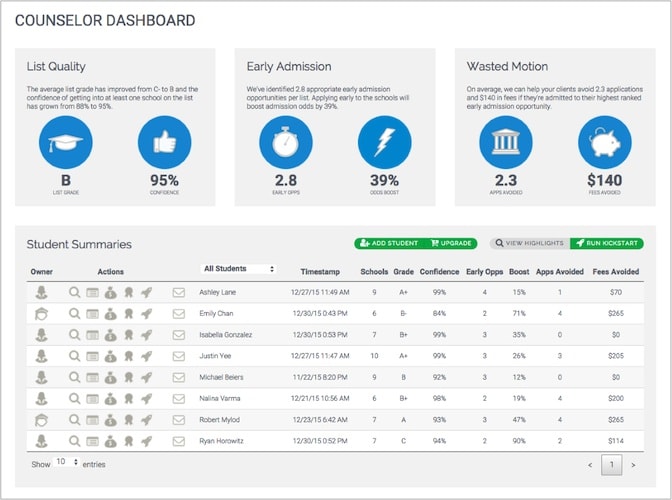The width and height of the screenshot is (672, 500).
Task: Click the List Quality card title
Action: 56,67
